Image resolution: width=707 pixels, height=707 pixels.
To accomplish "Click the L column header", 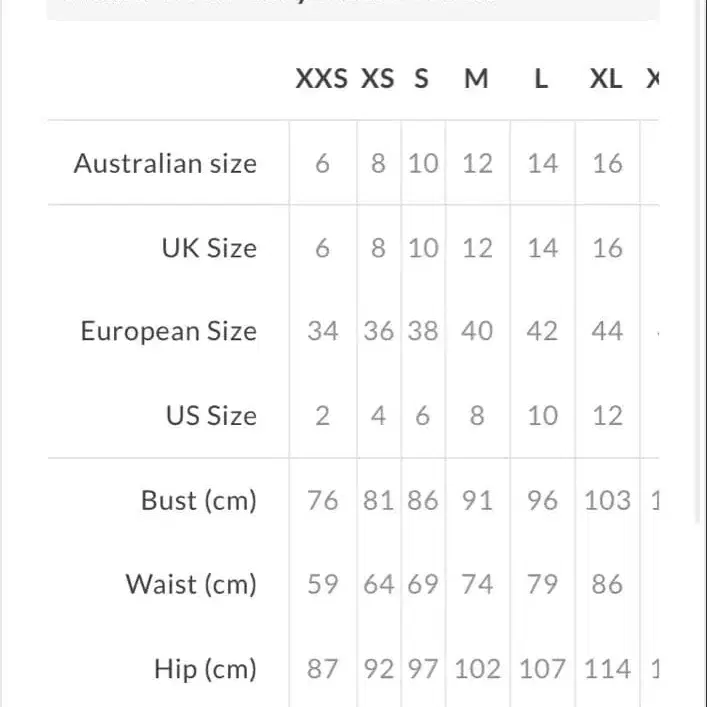I will [x=541, y=79].
